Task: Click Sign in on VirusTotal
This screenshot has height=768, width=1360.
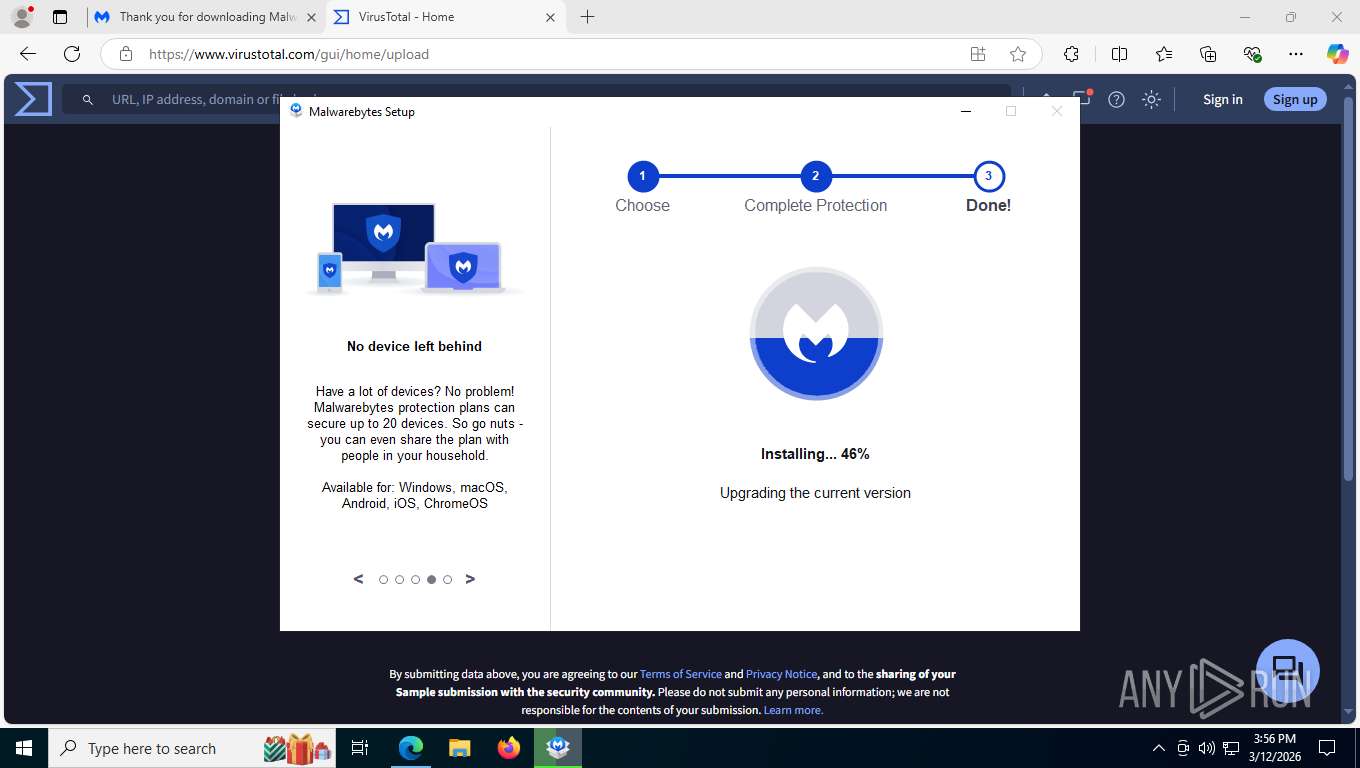Action: point(1223,99)
